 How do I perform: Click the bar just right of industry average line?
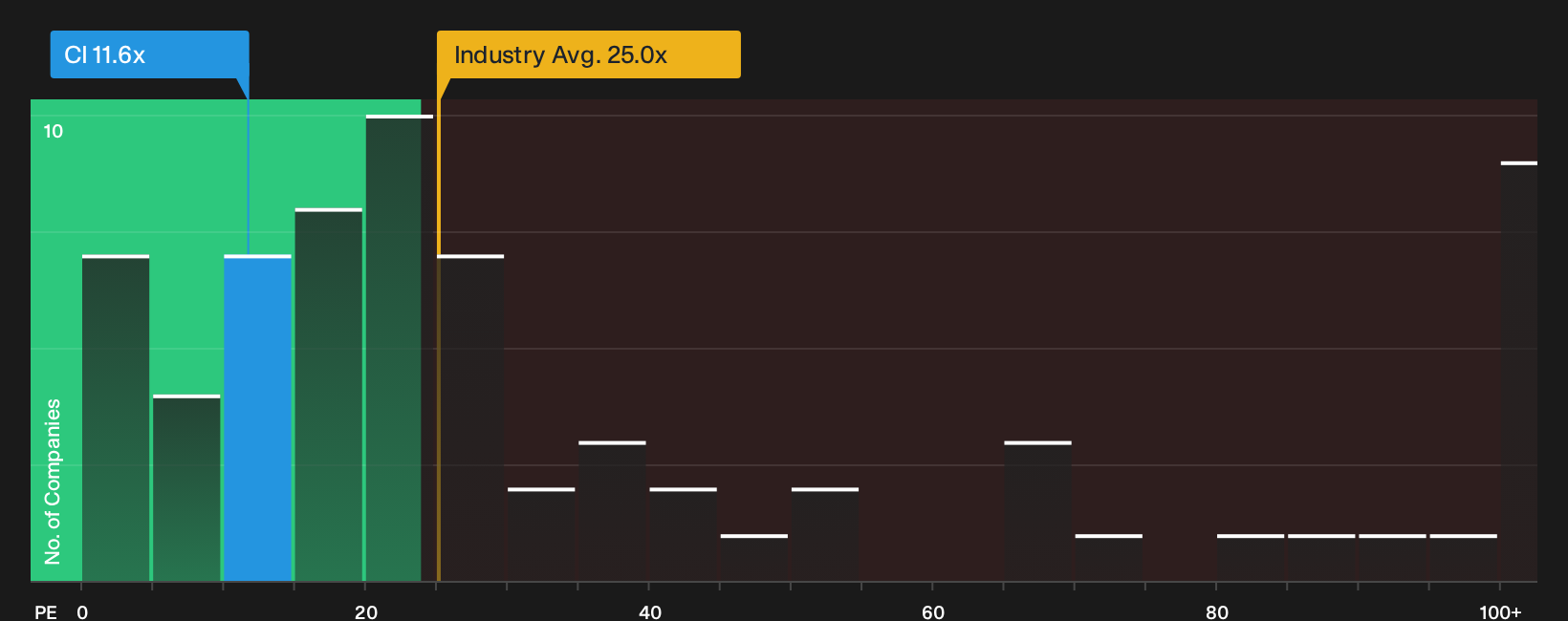pos(470,418)
